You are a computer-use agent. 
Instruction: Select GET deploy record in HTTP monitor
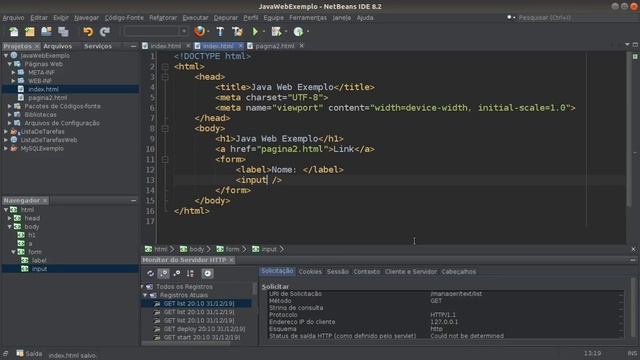point(204,329)
